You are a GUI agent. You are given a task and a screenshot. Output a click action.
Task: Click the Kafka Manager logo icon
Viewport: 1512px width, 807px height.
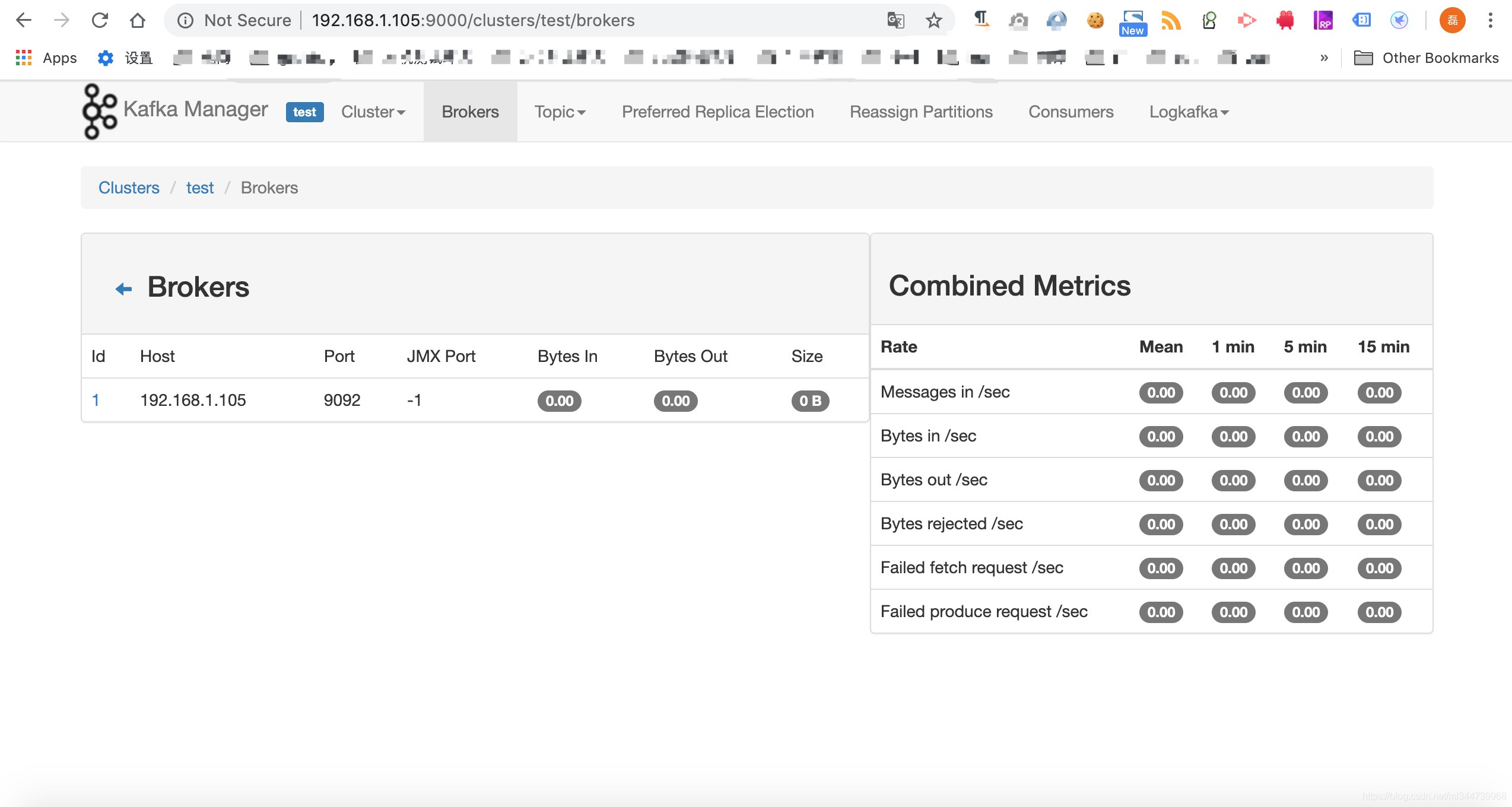[99, 112]
